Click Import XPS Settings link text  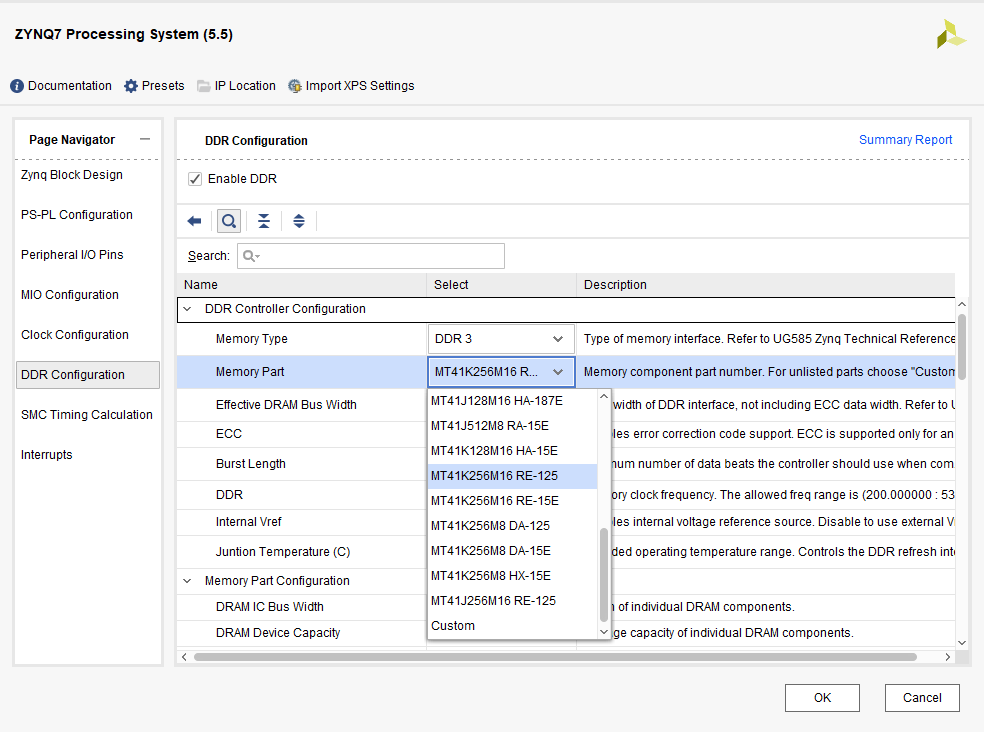[360, 86]
